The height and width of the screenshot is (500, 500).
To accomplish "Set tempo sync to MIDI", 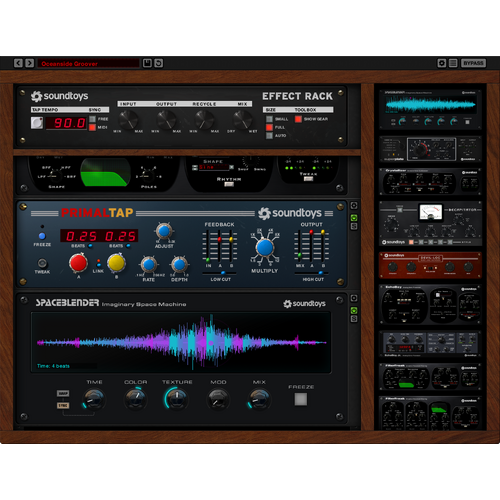I will tap(92, 127).
